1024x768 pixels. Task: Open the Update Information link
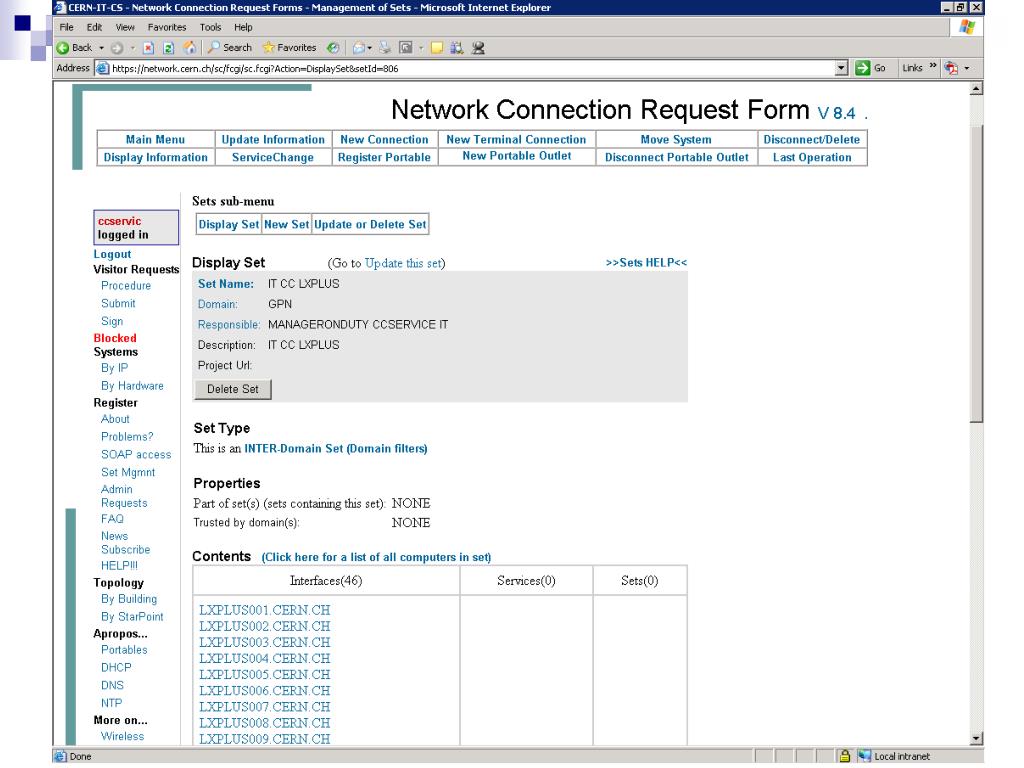[x=273, y=140]
